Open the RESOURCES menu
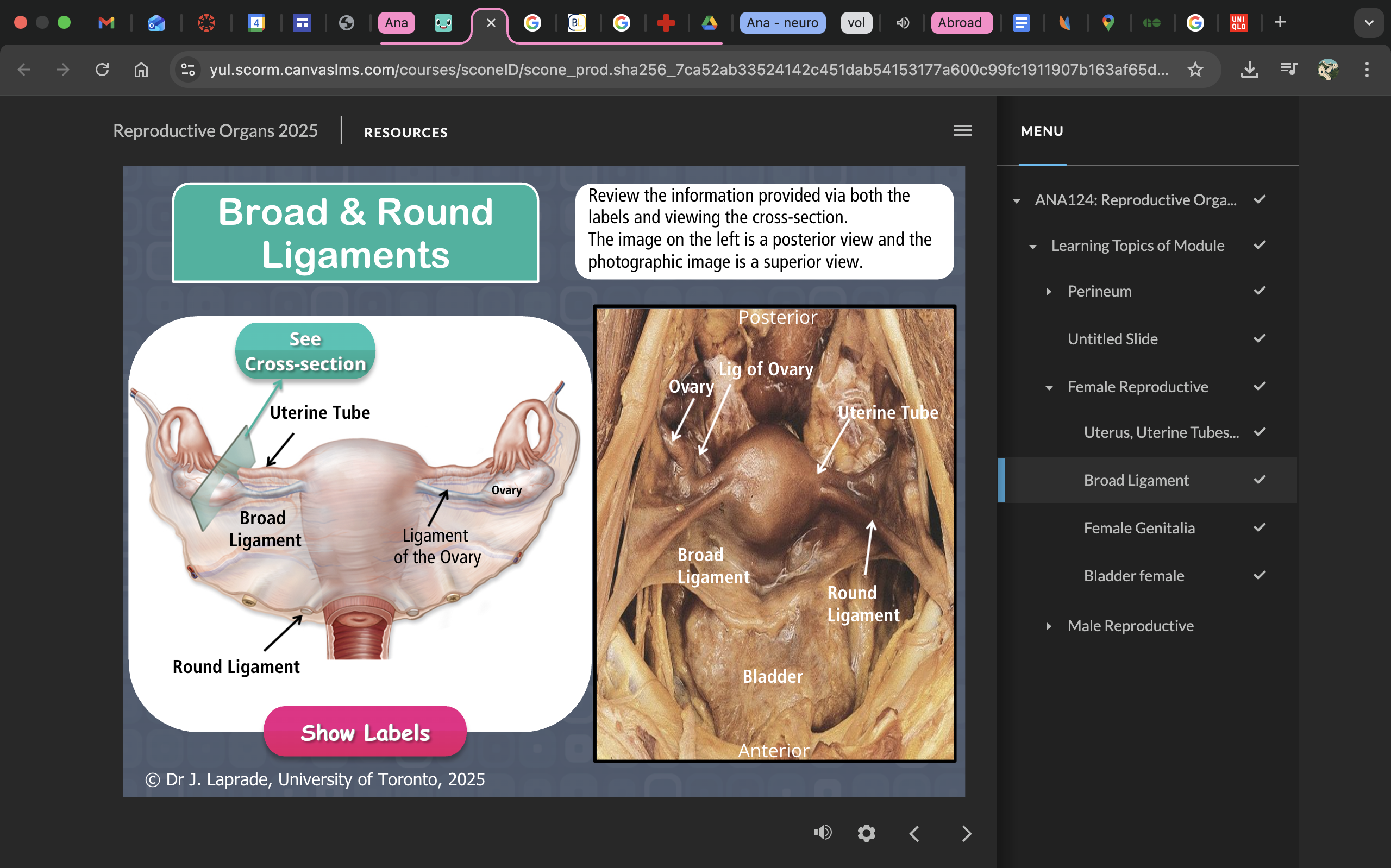 pos(405,132)
